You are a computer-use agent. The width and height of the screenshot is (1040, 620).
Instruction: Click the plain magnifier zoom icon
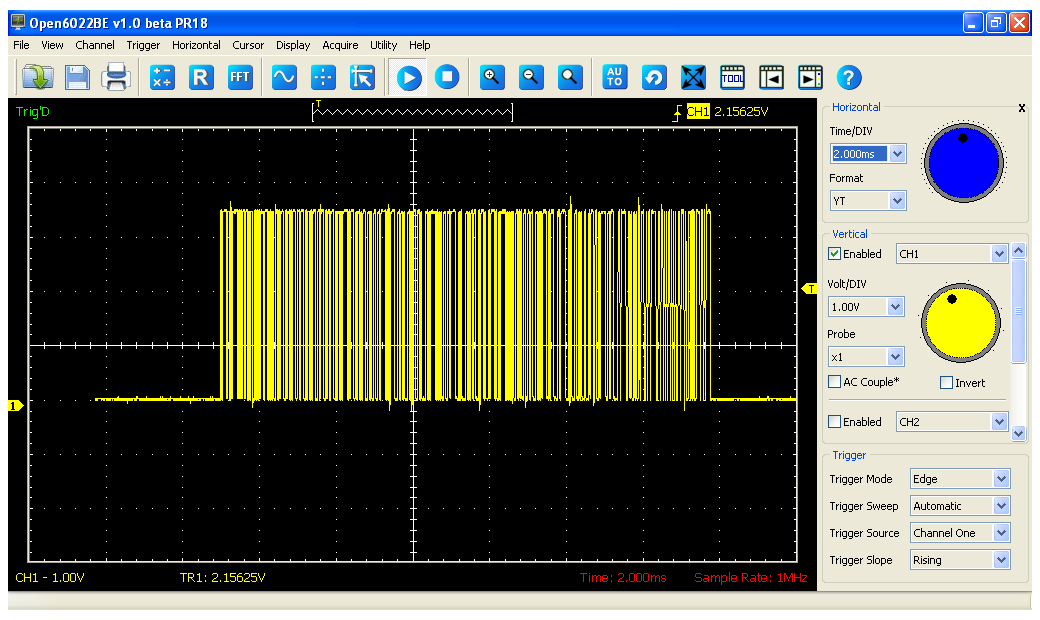(x=570, y=78)
